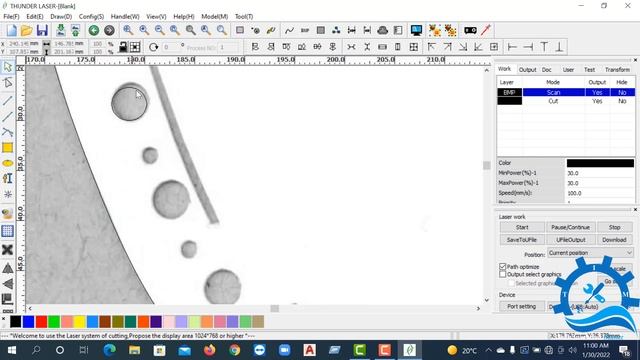Click the Speed(mm/s) value field
Image resolution: width=640 pixels, height=360 pixels.
tap(600, 193)
